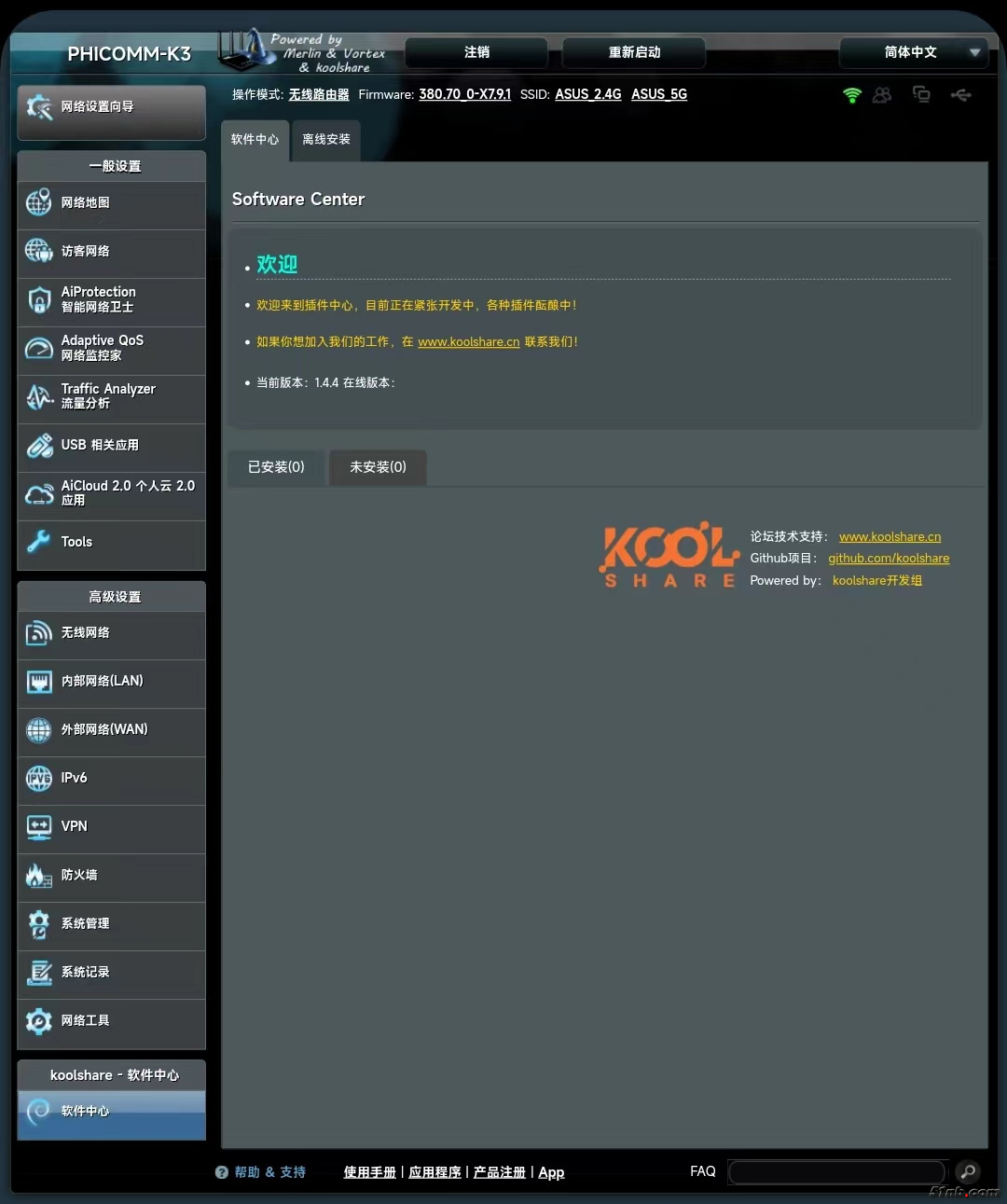This screenshot has width=1007, height=1204.
Task: Click into the FAQ search field
Action: point(836,1171)
